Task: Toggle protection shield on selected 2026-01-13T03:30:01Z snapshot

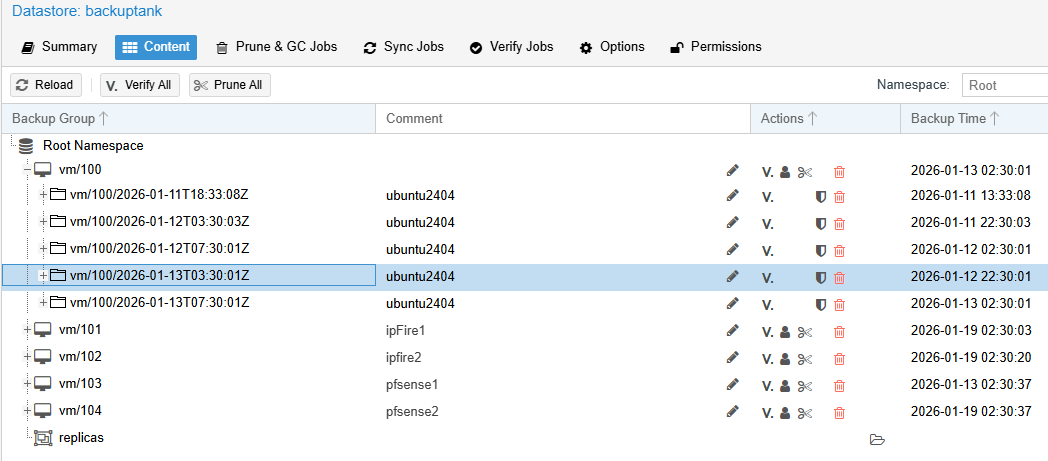Action: coord(820,277)
